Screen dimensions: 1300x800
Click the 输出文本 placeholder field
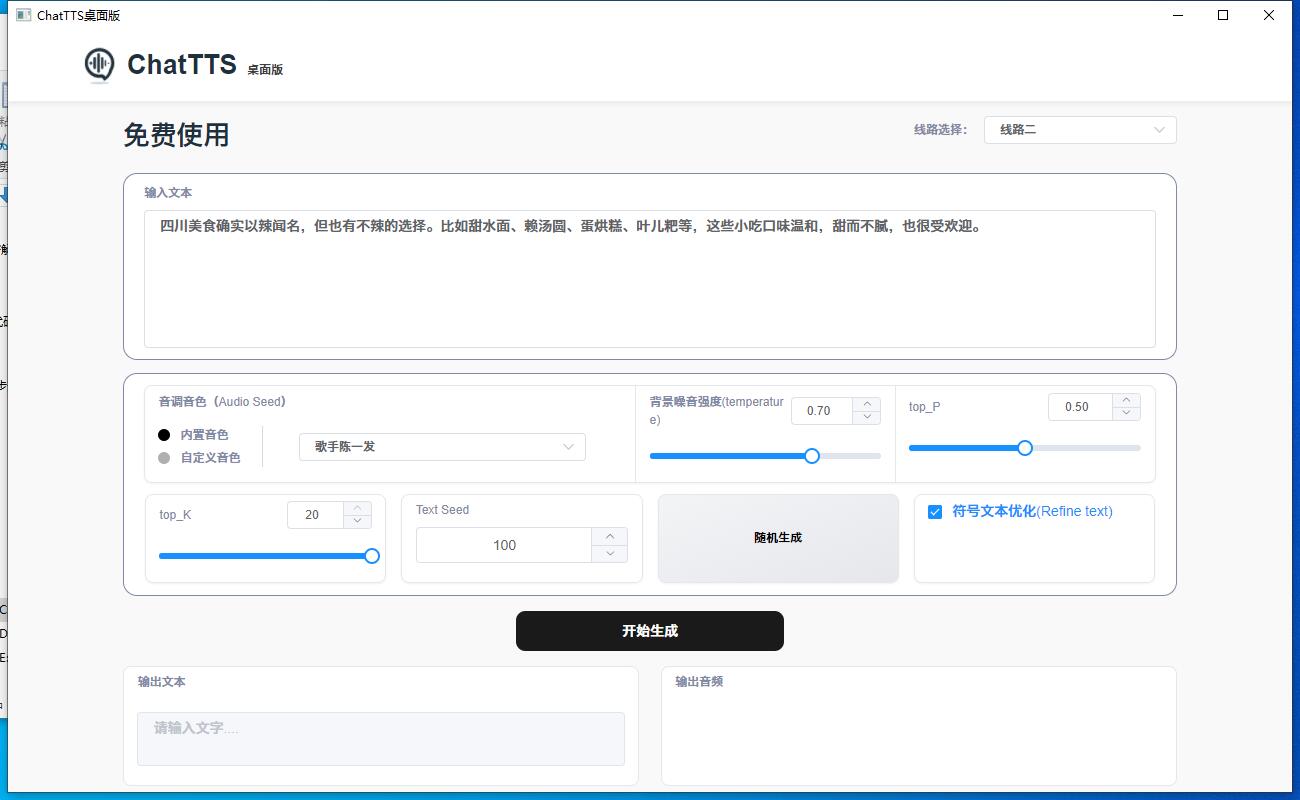pyautogui.click(x=380, y=738)
